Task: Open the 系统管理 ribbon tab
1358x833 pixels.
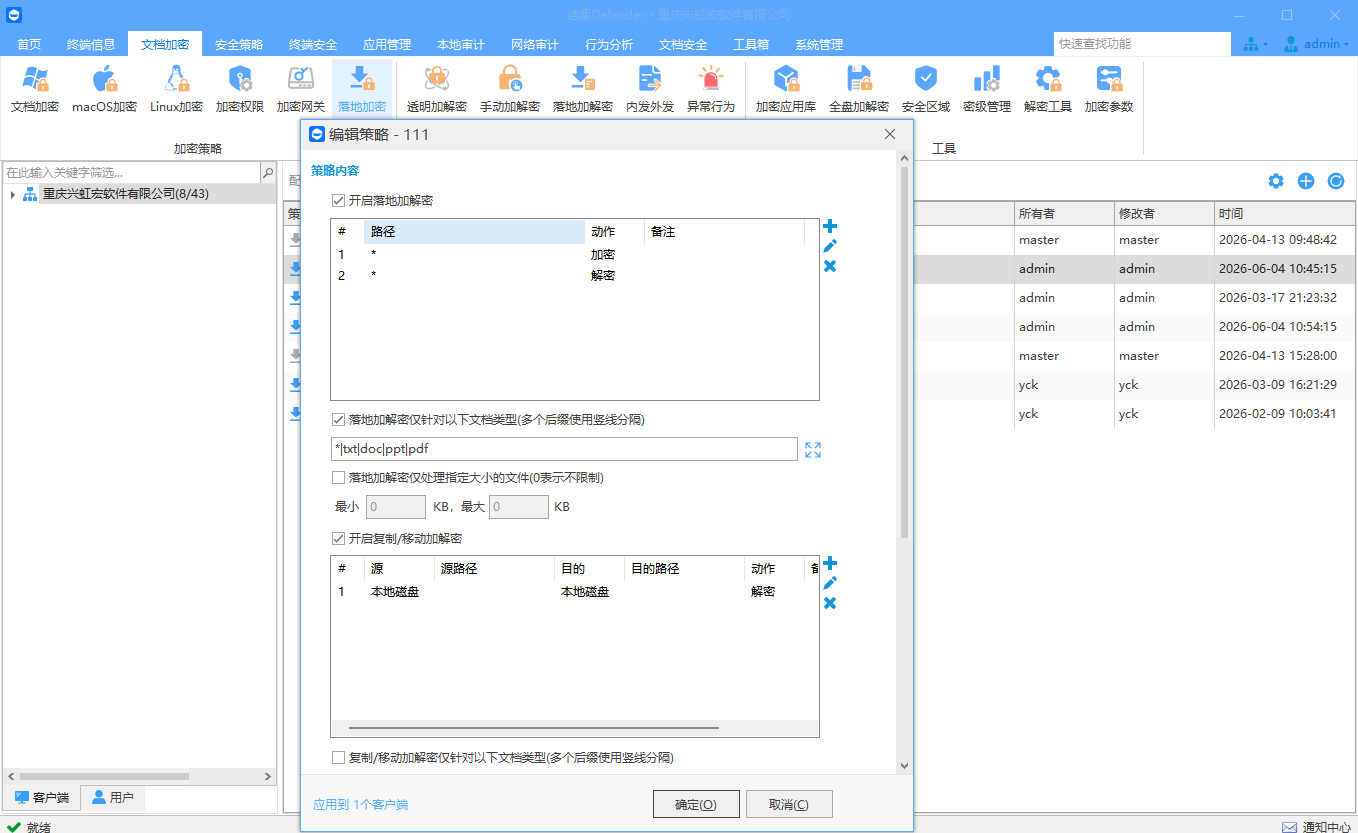Action: point(819,44)
